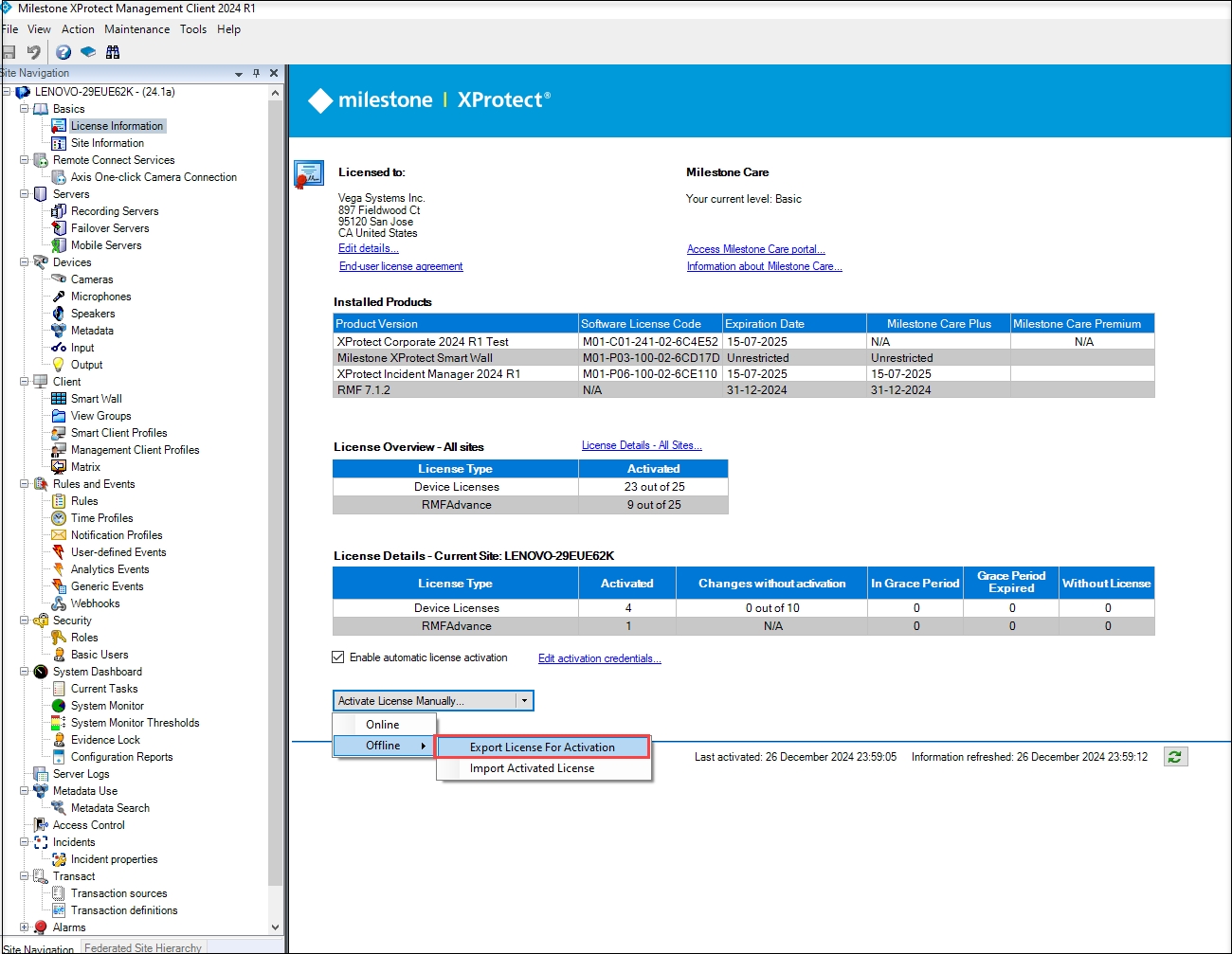Click the Smart Wall icon in Client

[59, 399]
